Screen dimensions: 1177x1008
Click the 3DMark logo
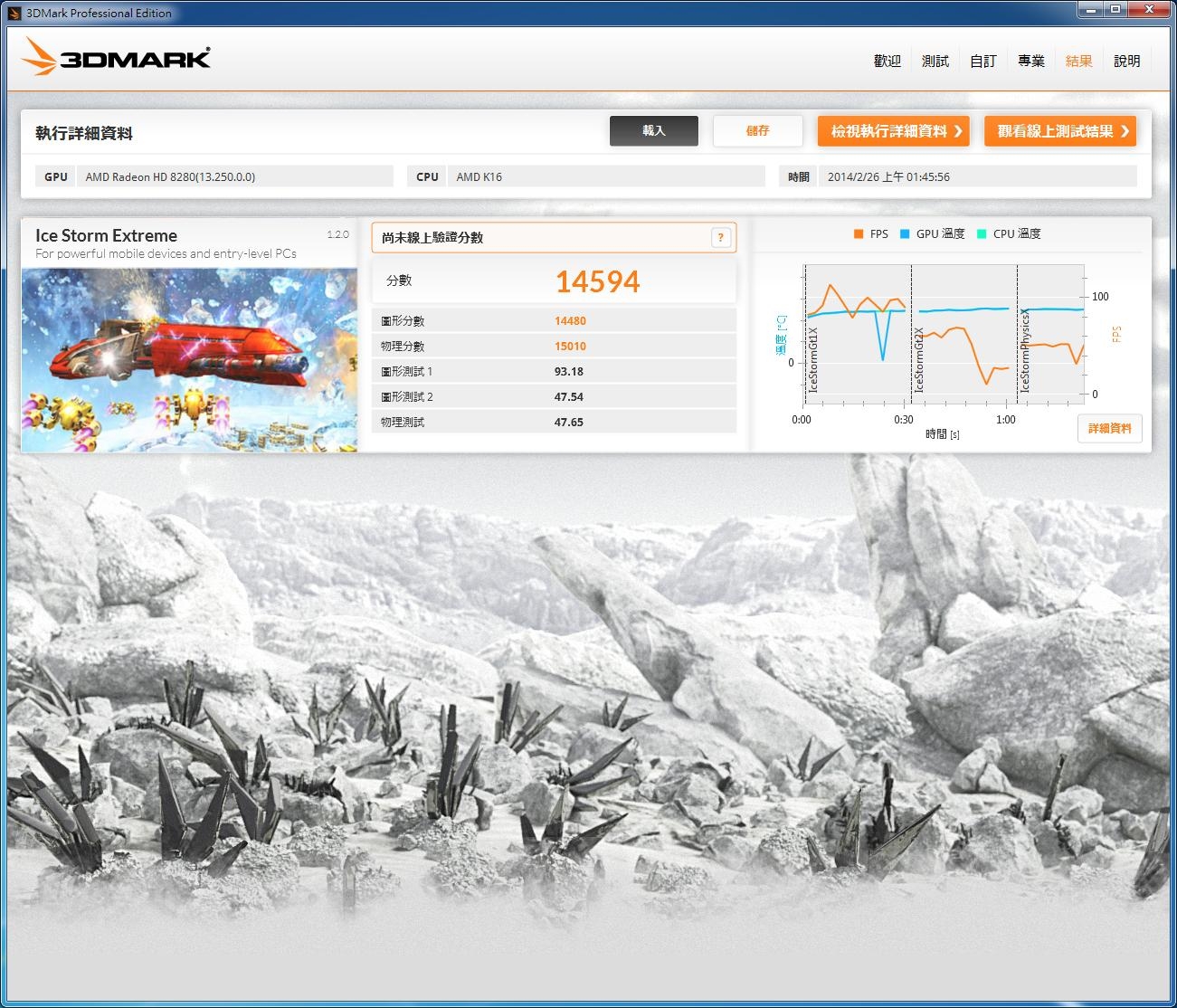[x=116, y=57]
